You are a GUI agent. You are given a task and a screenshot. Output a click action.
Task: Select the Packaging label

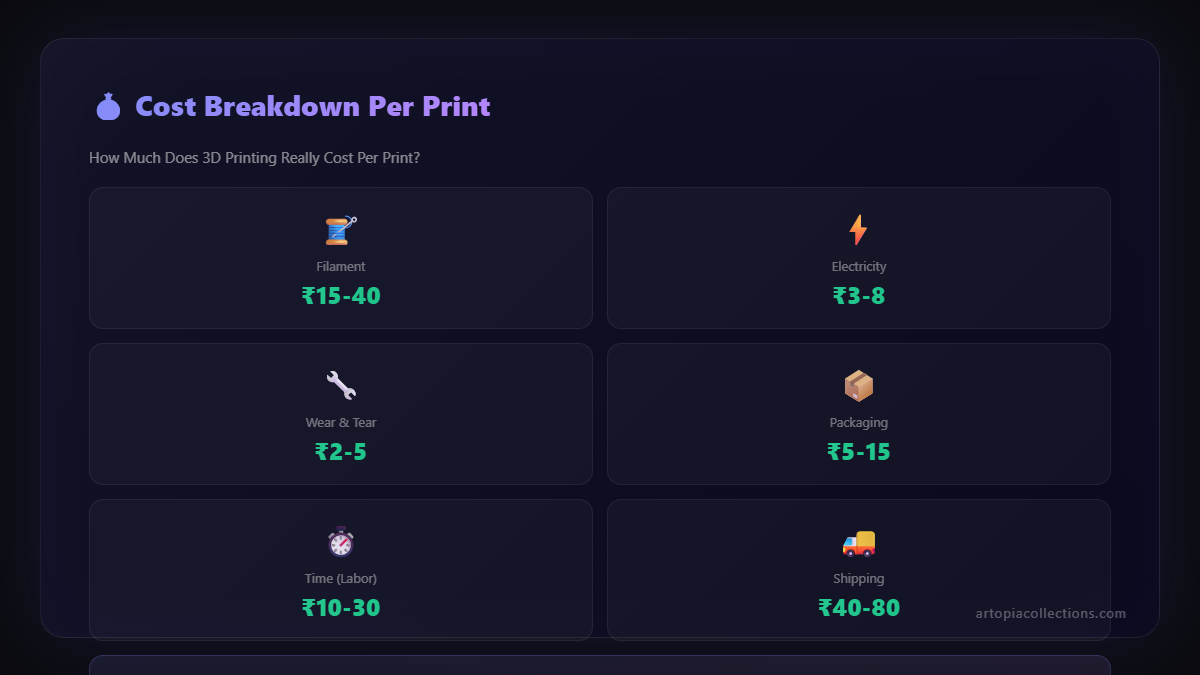[859, 422]
